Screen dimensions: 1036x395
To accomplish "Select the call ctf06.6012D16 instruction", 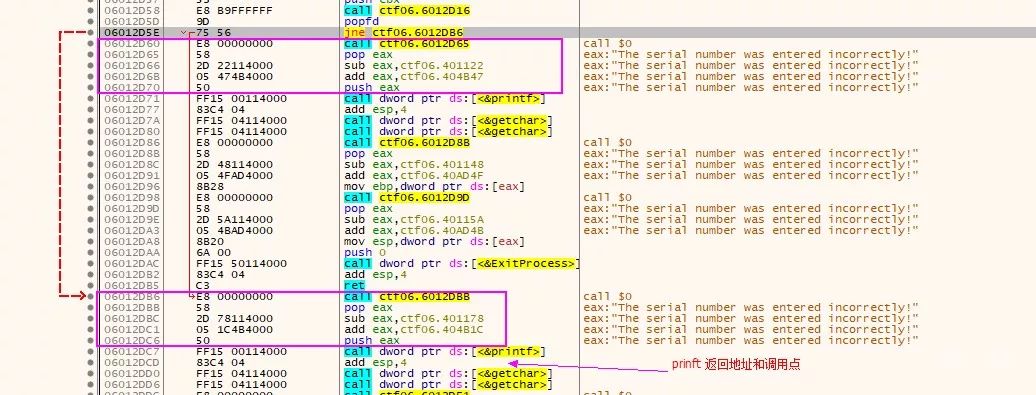I will [407, 11].
